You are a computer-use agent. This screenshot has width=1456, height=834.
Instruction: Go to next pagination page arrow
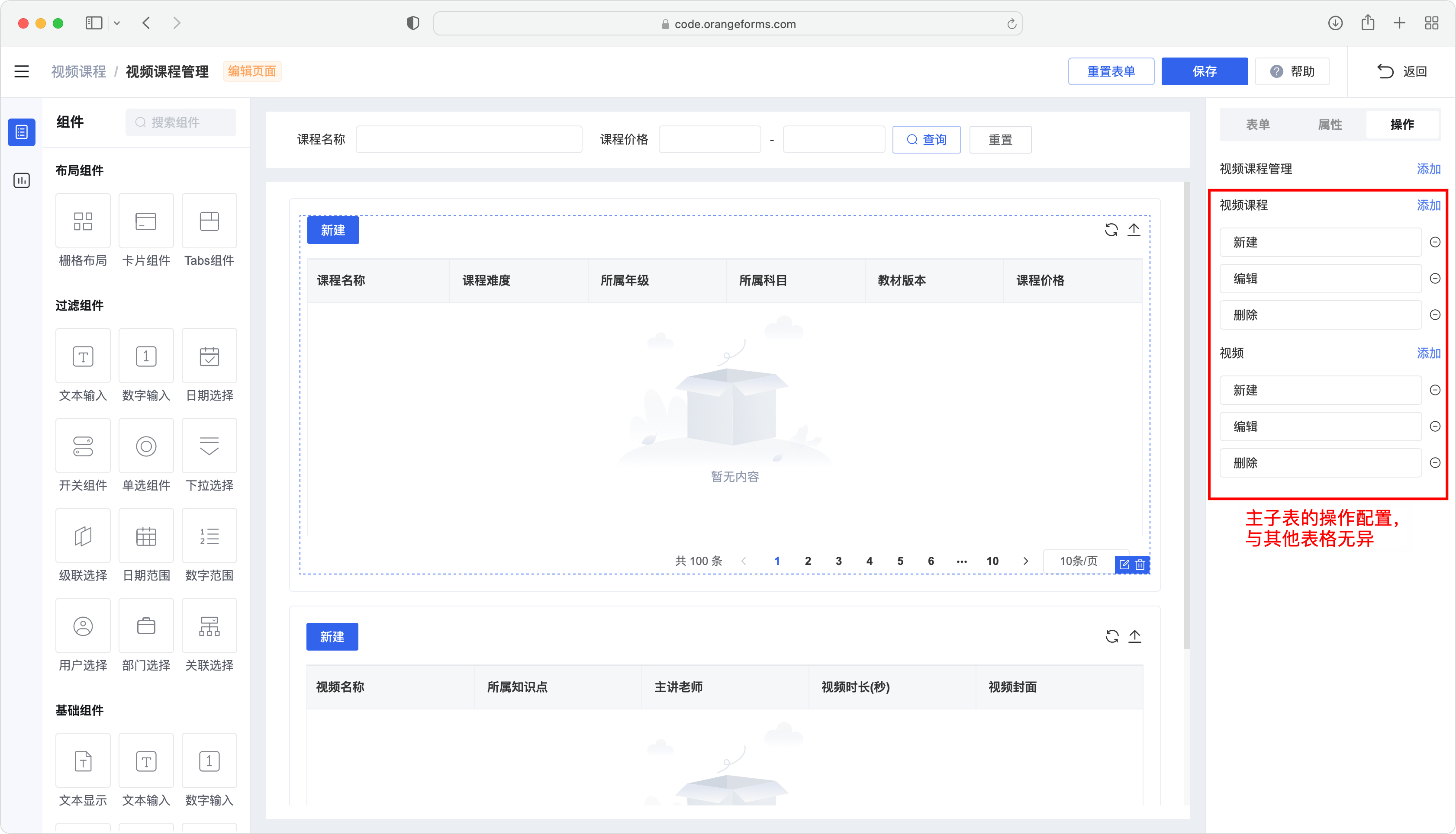point(1026,561)
